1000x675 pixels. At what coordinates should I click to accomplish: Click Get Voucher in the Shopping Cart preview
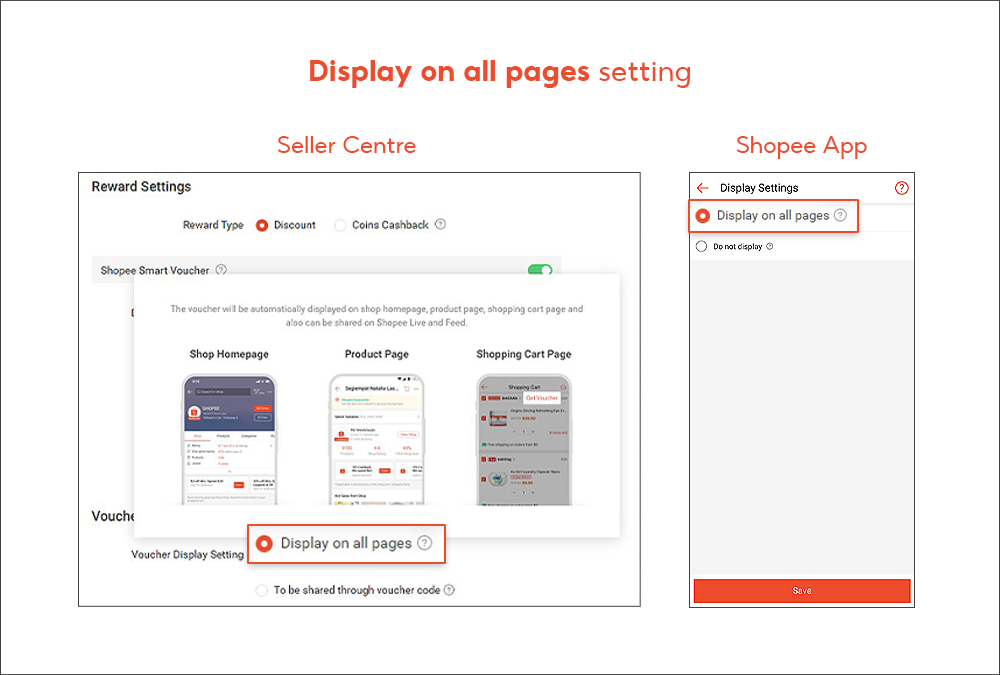pyautogui.click(x=540, y=398)
